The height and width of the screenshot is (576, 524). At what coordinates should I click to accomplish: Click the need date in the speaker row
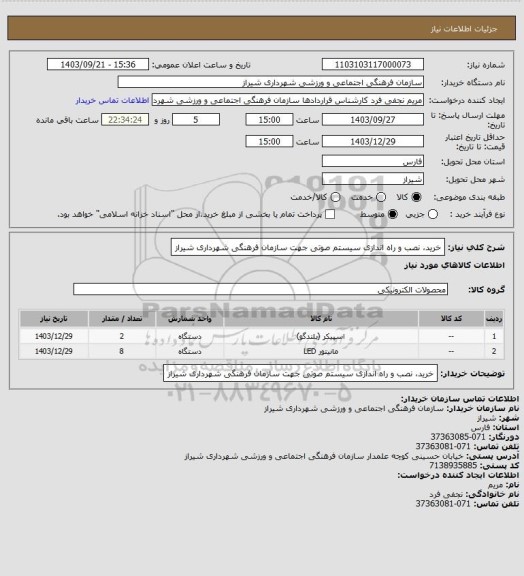pyautogui.click(x=54, y=336)
